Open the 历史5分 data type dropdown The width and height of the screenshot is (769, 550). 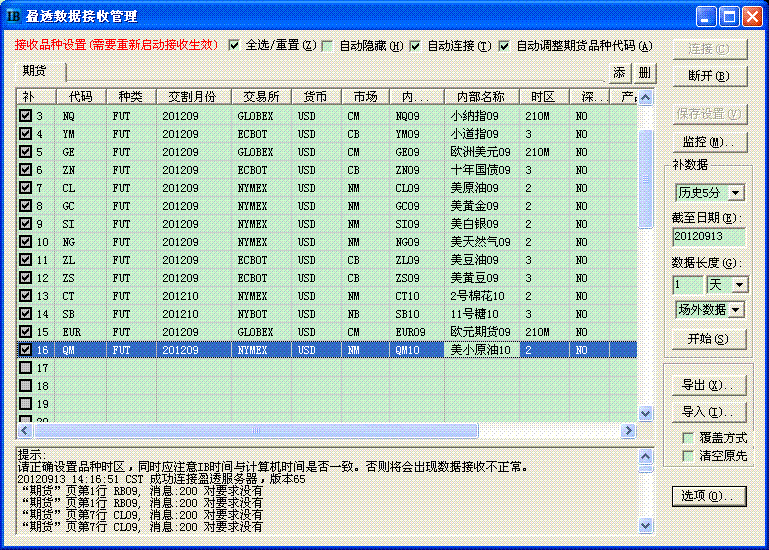pyautogui.click(x=736, y=192)
